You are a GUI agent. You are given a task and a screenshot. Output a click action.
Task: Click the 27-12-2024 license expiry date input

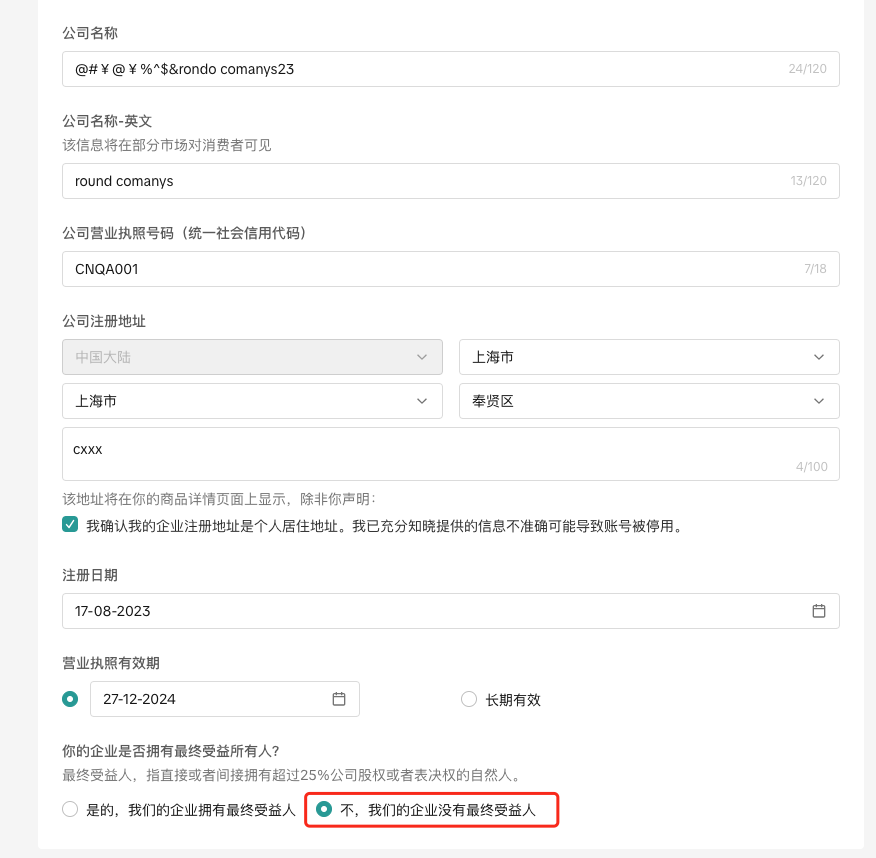pyautogui.click(x=210, y=699)
